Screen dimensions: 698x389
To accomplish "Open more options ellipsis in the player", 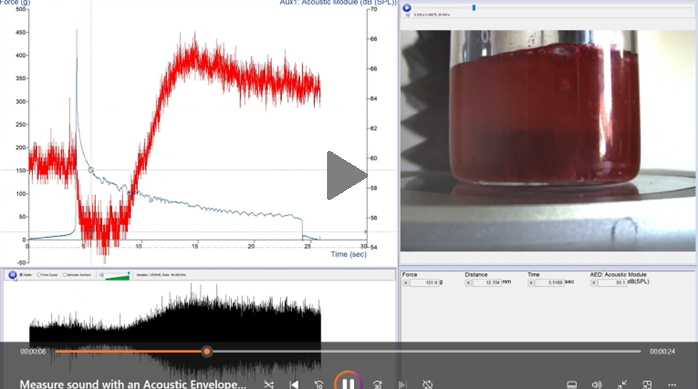I will tap(672, 385).
